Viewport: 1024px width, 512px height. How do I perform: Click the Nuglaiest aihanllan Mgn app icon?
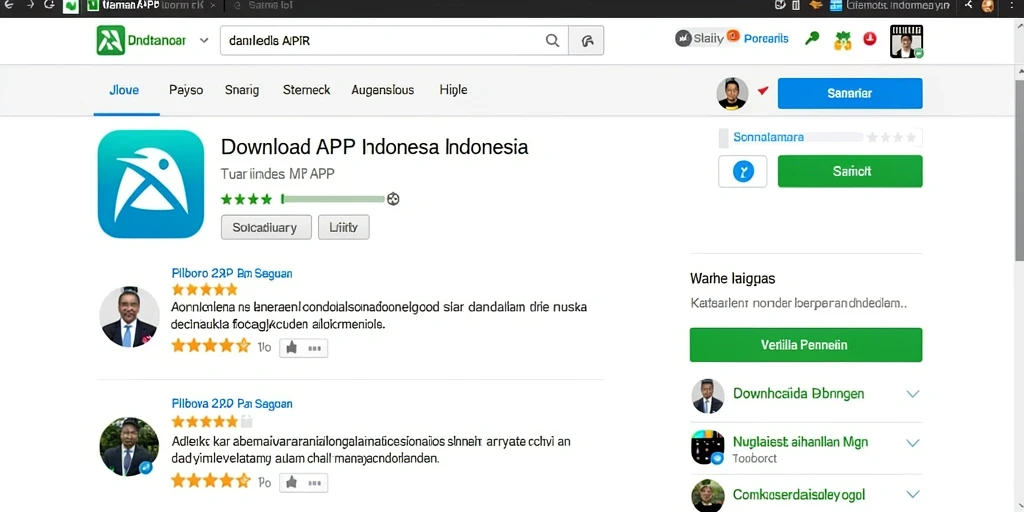click(x=708, y=447)
